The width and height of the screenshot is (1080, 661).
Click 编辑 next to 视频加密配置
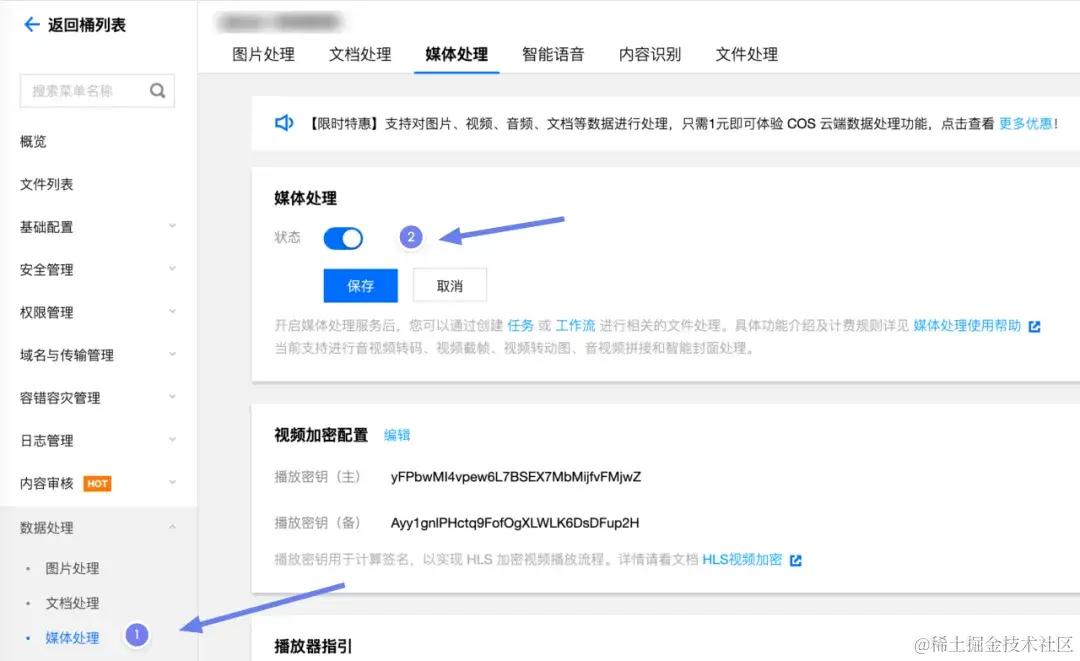396,435
